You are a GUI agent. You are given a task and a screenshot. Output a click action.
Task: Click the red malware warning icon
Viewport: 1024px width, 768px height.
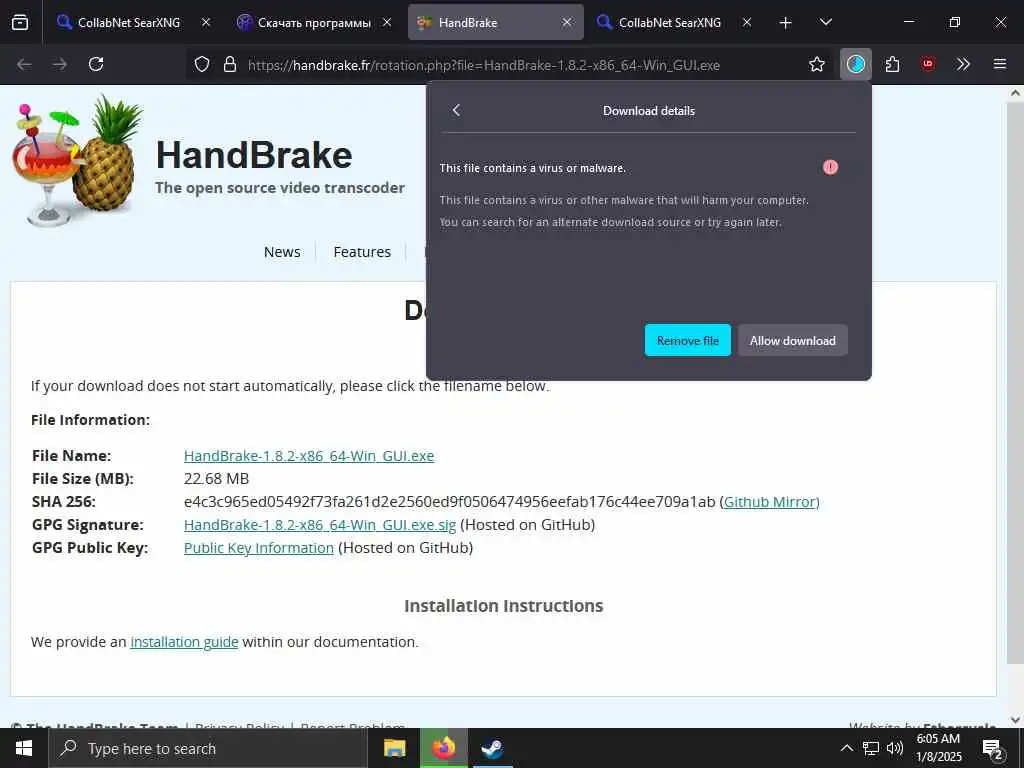click(x=830, y=168)
